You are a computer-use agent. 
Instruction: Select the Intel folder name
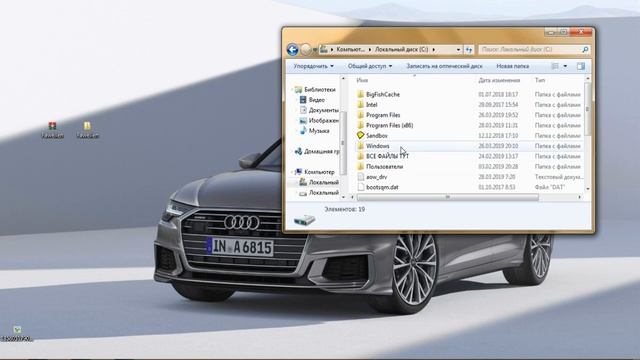point(371,104)
